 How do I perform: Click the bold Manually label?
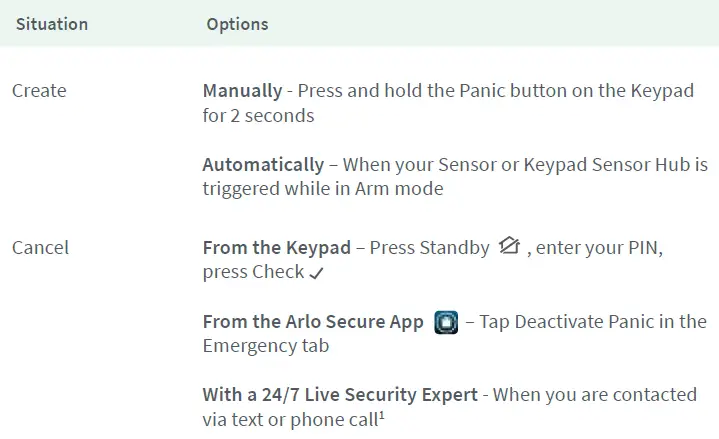tap(242, 91)
